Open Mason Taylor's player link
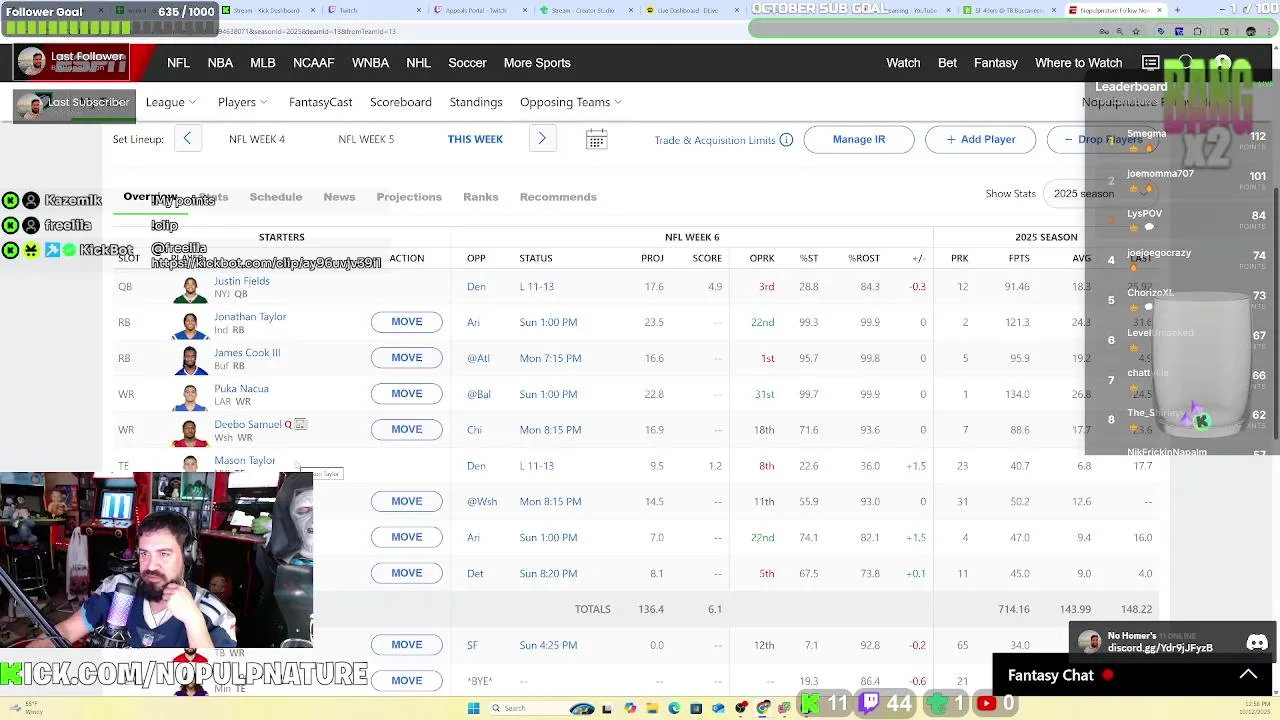1280x720 pixels. [x=245, y=461]
